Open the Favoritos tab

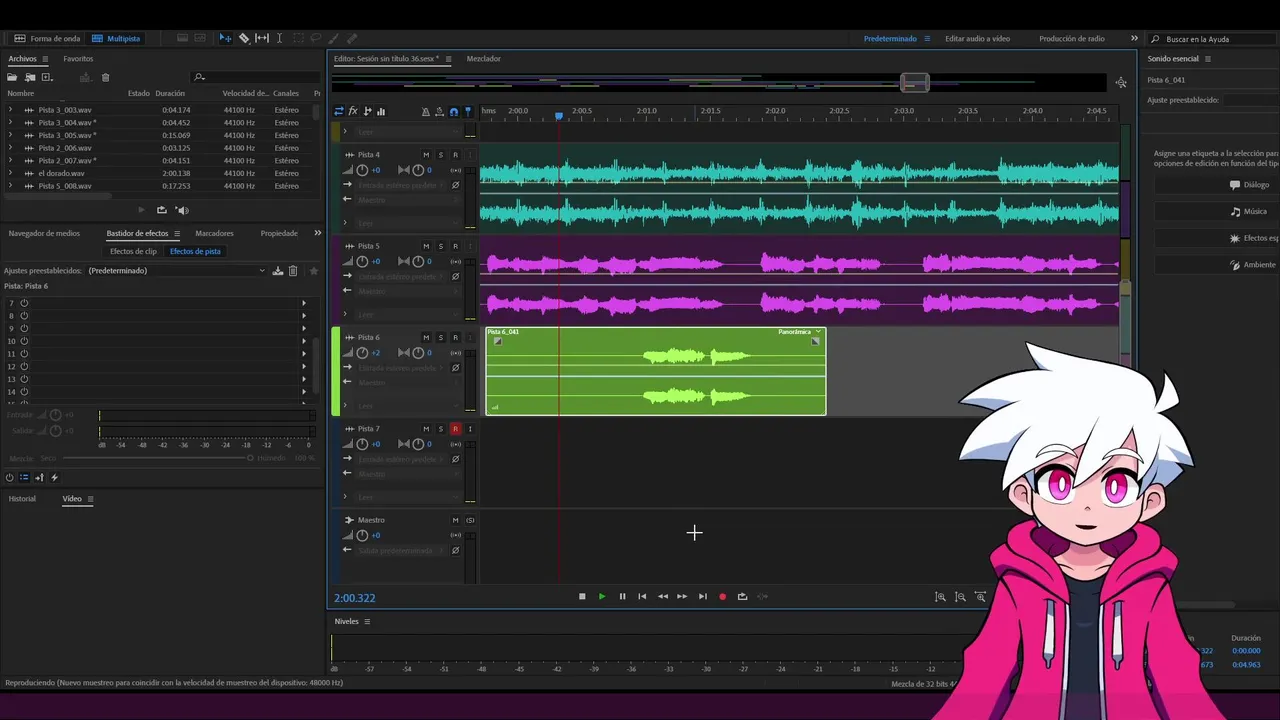coord(78,59)
